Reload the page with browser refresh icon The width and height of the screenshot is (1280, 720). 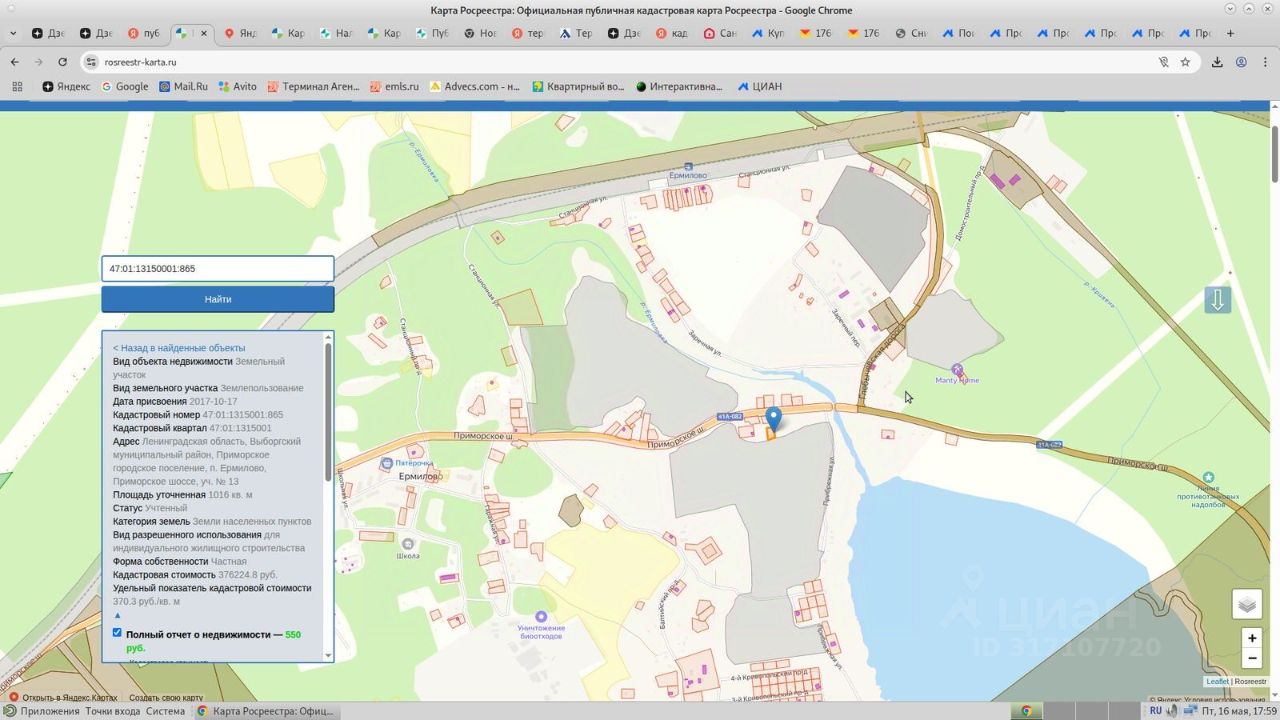(62, 62)
